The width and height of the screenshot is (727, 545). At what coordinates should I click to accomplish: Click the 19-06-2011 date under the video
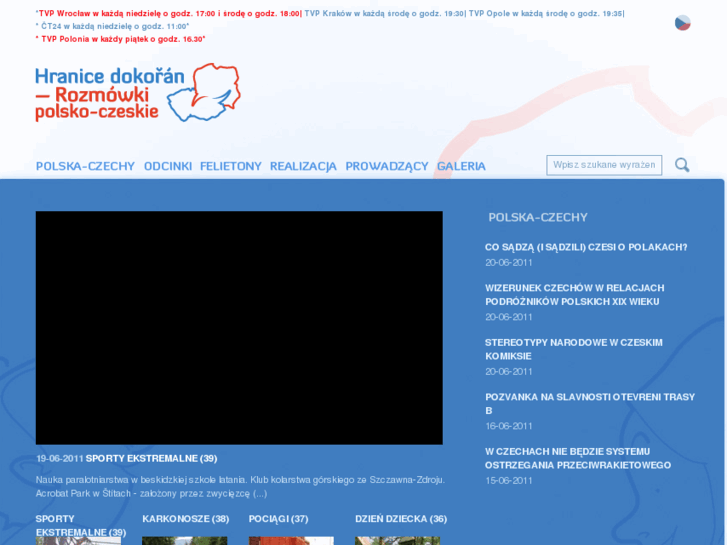click(x=59, y=458)
